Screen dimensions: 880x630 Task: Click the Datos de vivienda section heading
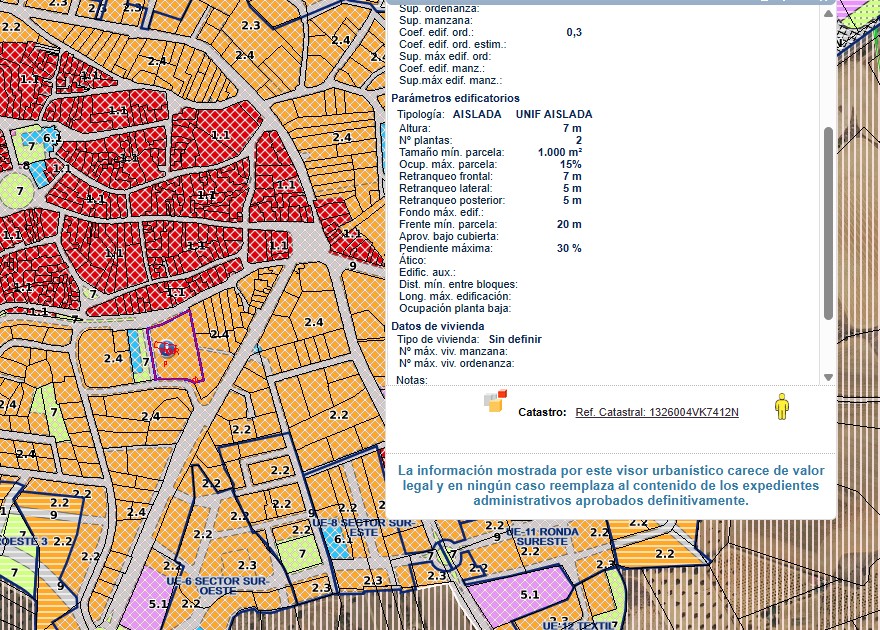(x=437, y=326)
